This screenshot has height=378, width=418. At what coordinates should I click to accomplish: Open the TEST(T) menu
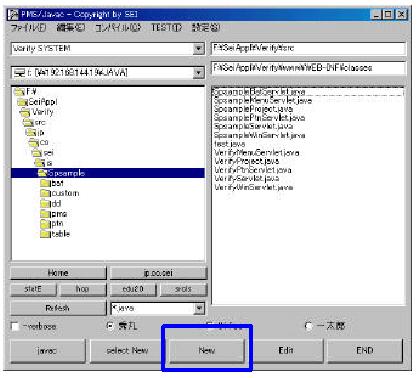tap(167, 28)
